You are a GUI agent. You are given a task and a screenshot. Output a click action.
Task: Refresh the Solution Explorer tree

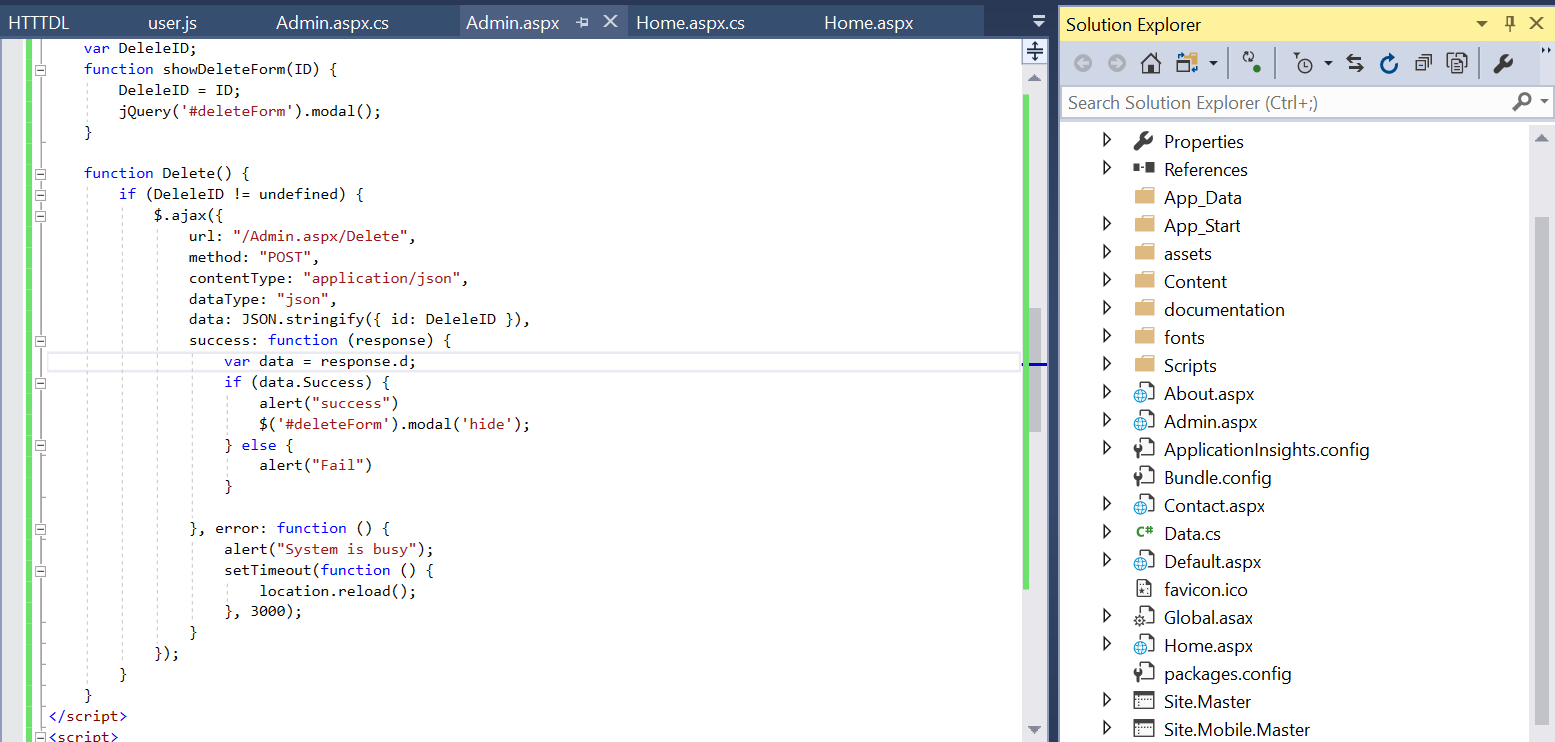[x=1388, y=64]
